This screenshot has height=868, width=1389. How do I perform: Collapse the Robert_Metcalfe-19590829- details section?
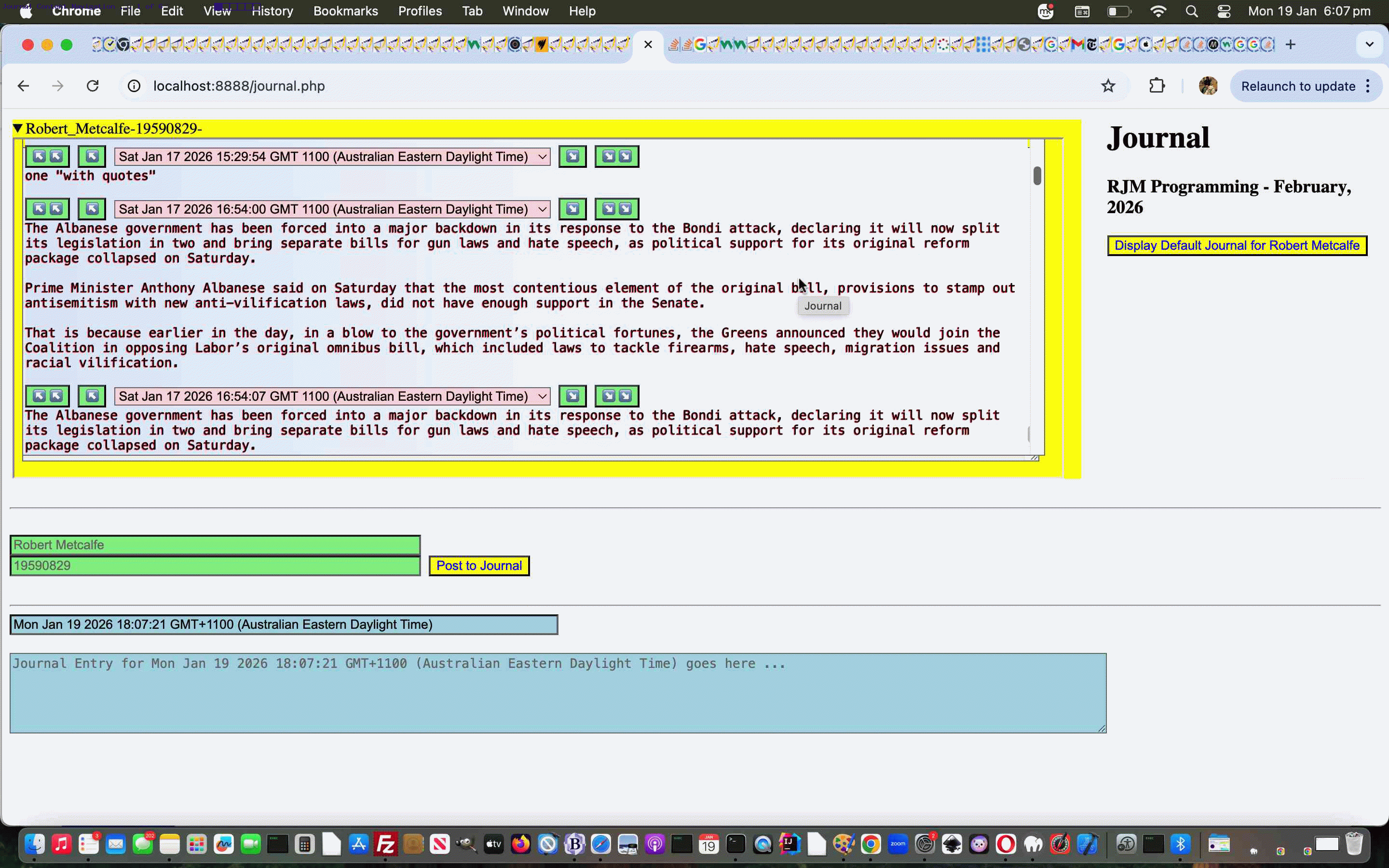tap(18, 128)
